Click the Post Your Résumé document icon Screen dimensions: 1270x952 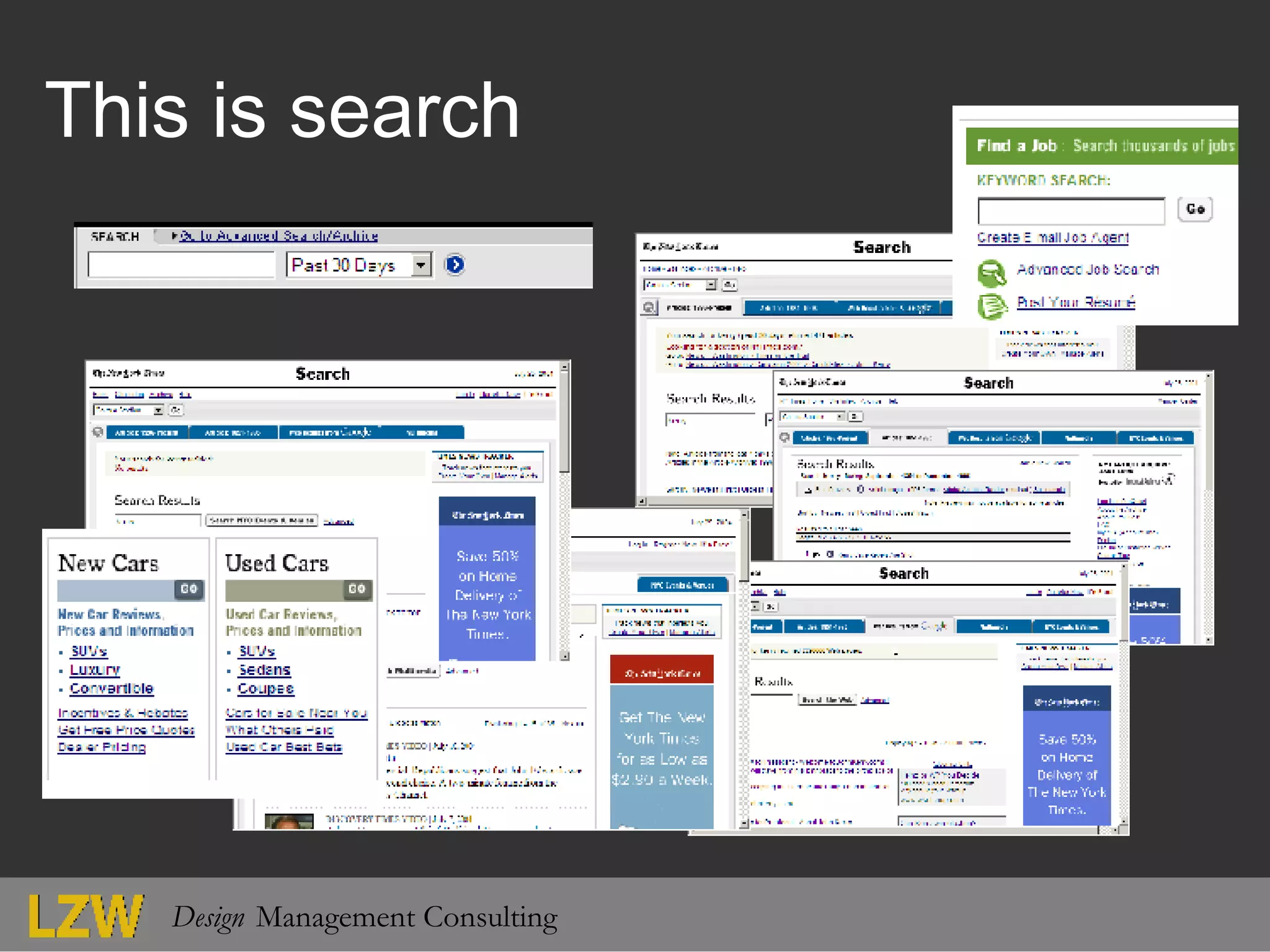pos(992,306)
